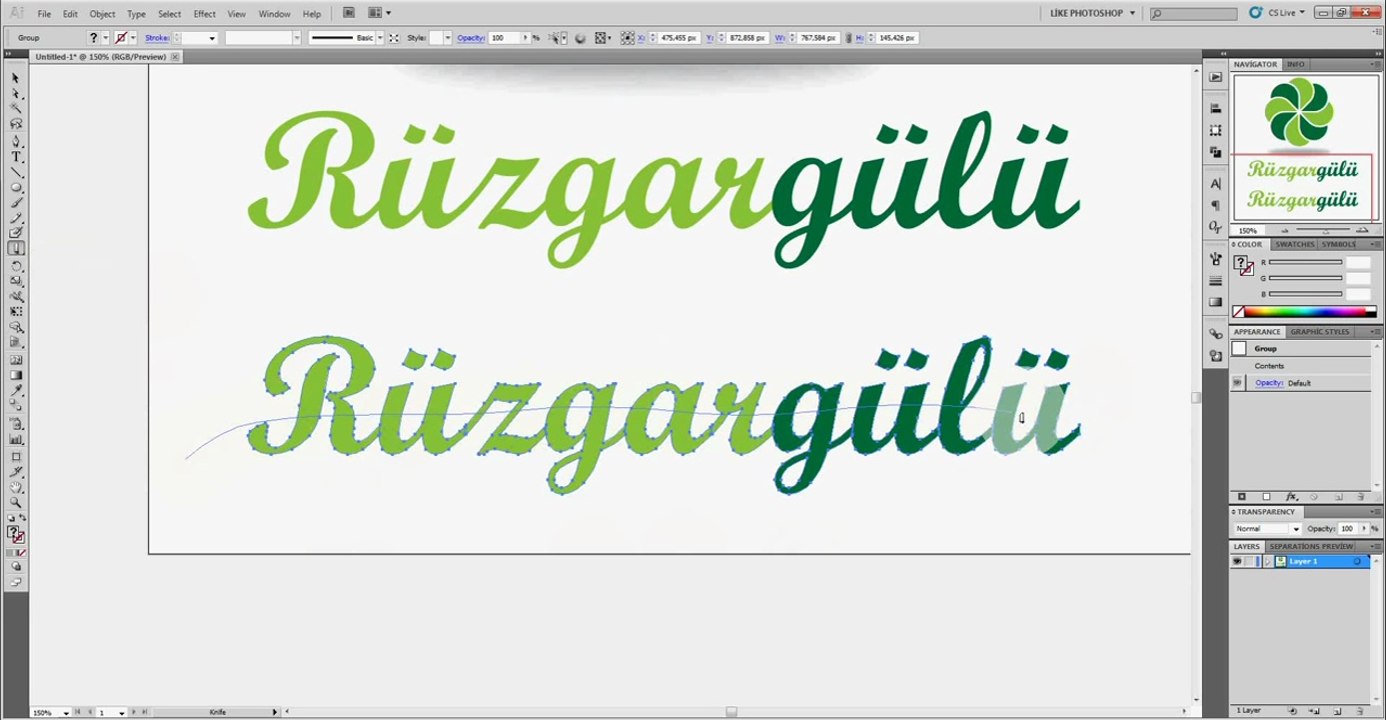Open the Effect menu

(204, 14)
